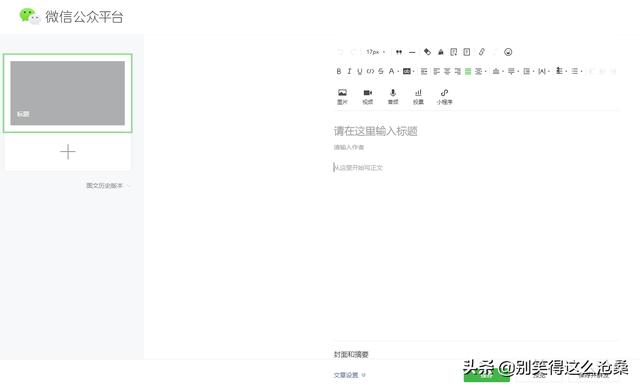
Task: Toggle strikethrough formatting
Action: [381, 71]
